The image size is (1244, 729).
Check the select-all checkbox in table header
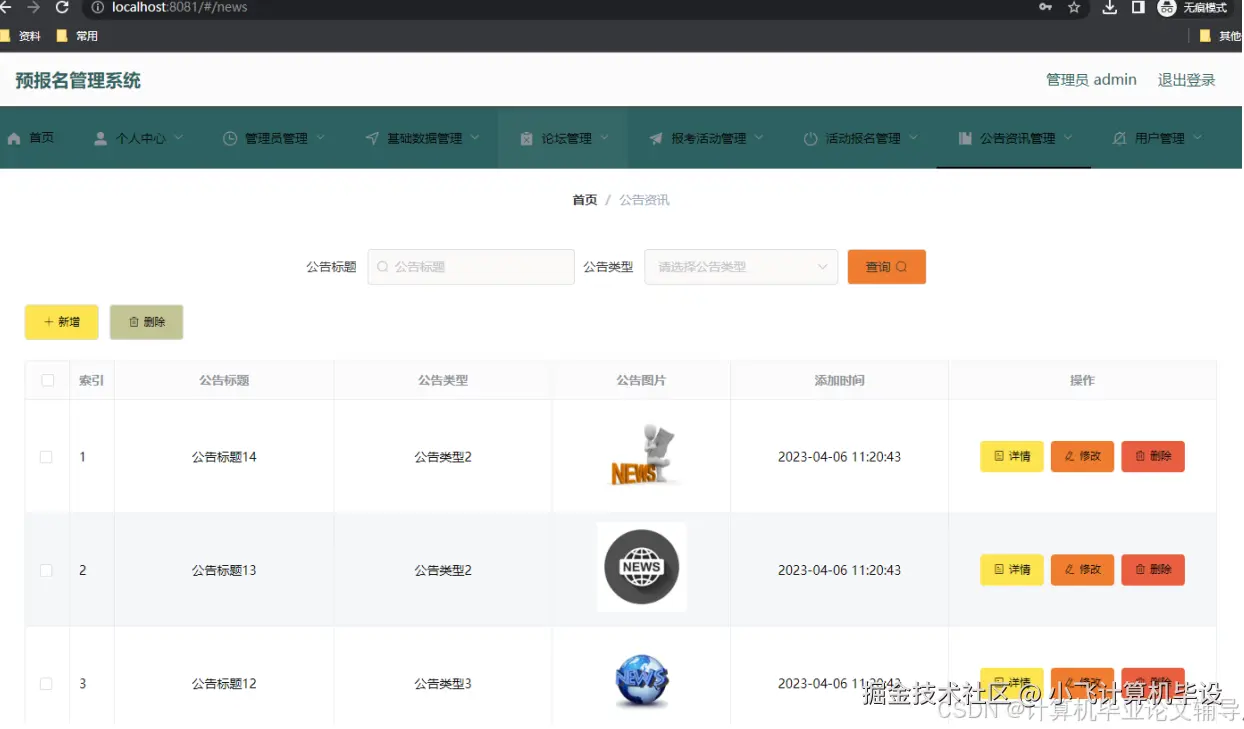click(46, 380)
